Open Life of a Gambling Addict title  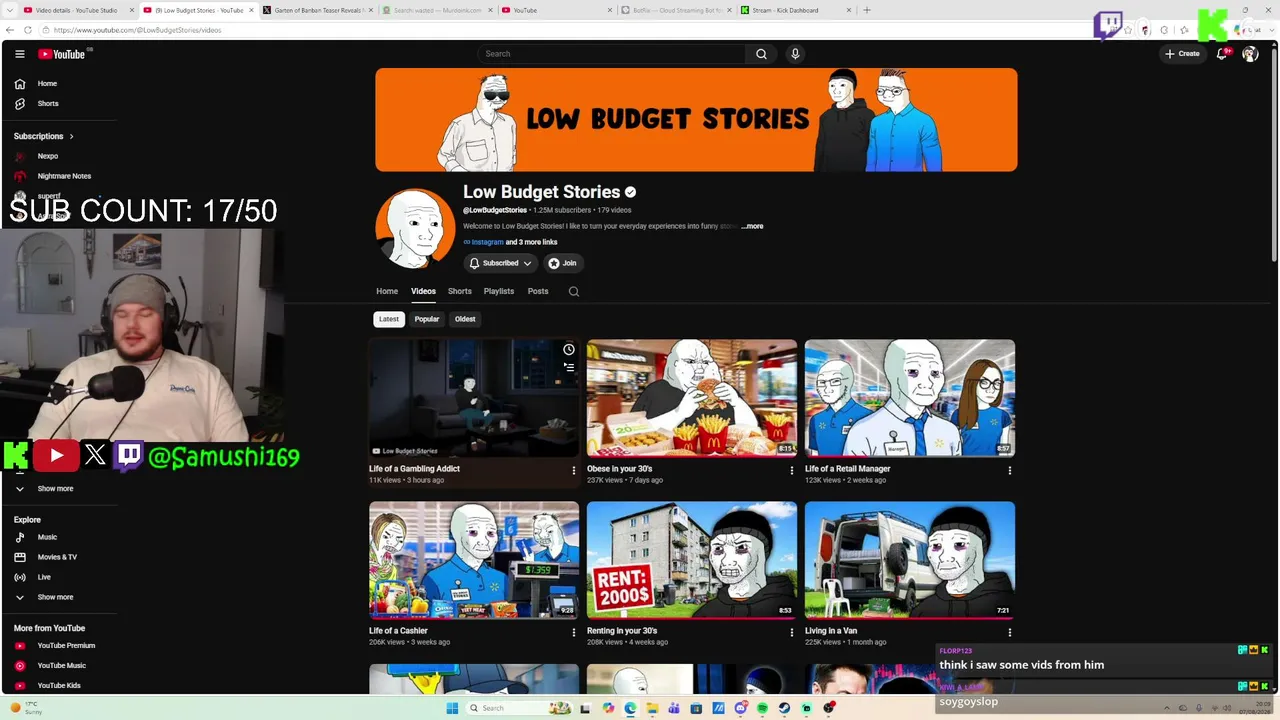414,469
